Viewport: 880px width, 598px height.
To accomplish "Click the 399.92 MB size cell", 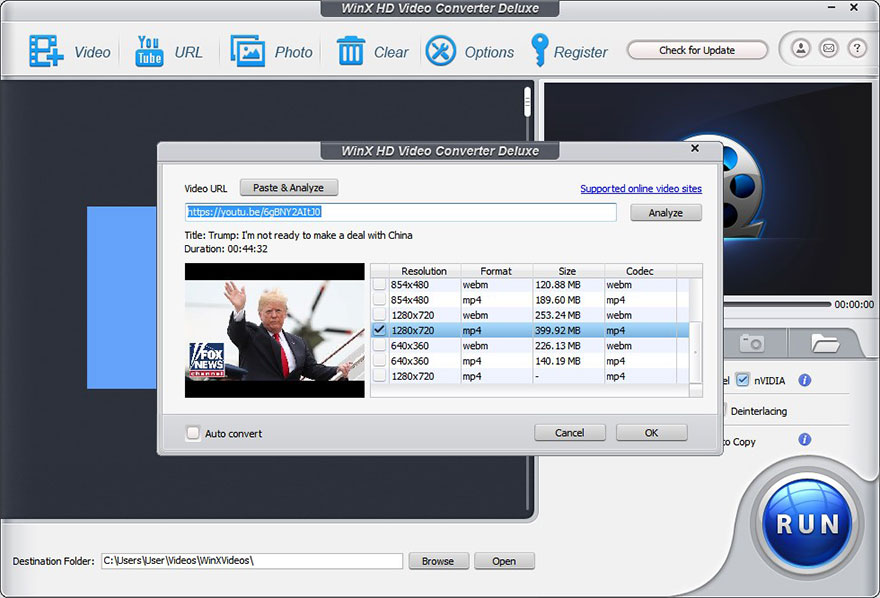I will [x=568, y=330].
